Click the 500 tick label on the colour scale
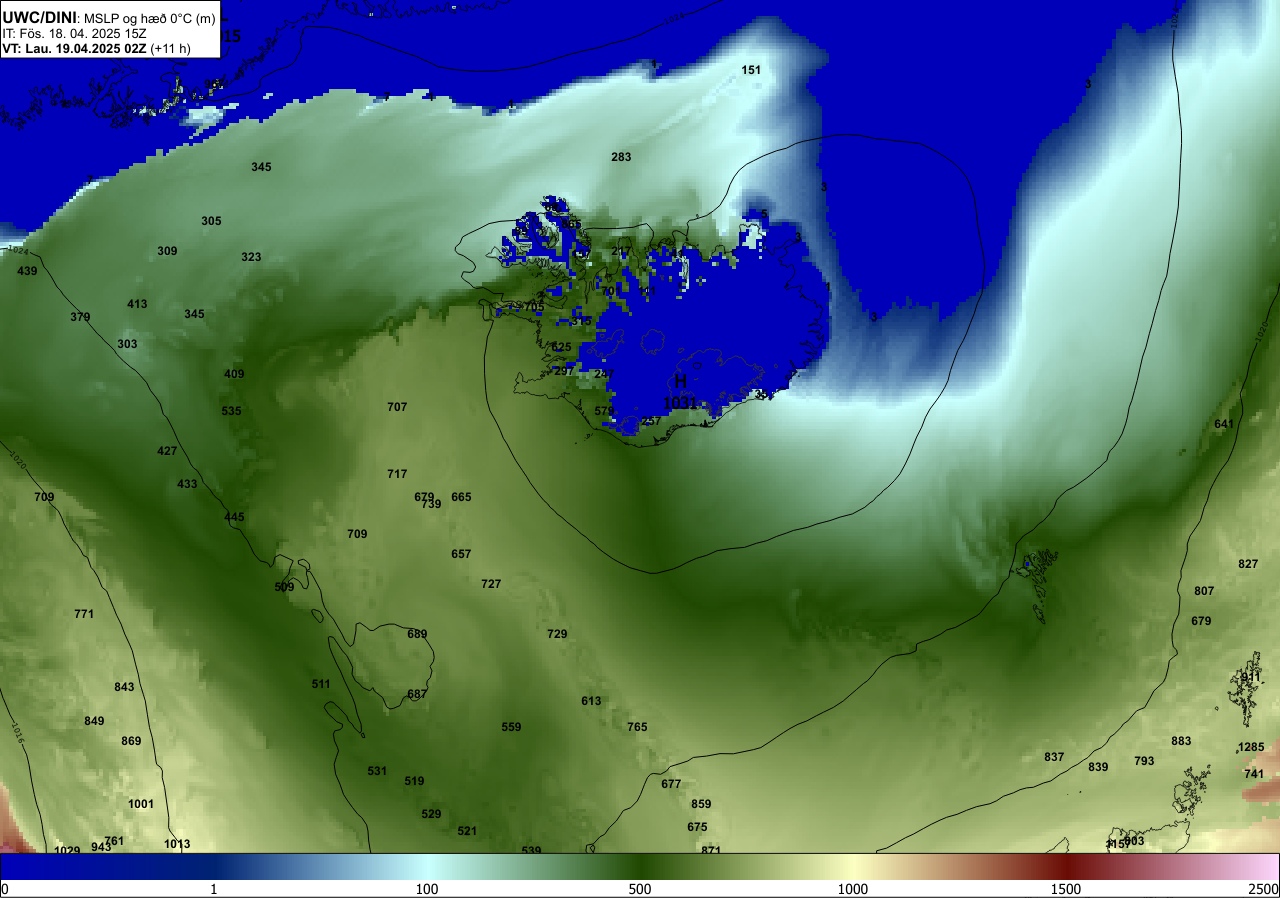Viewport: 1280px width, 898px height. click(640, 889)
